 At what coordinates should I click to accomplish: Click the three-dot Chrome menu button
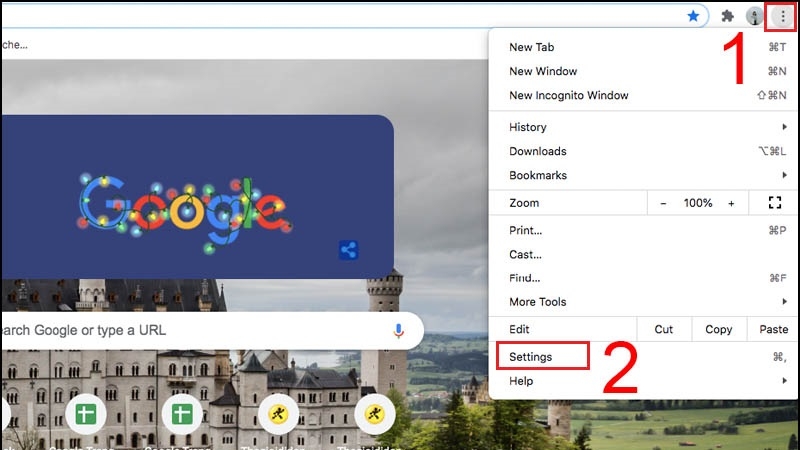[x=783, y=16]
